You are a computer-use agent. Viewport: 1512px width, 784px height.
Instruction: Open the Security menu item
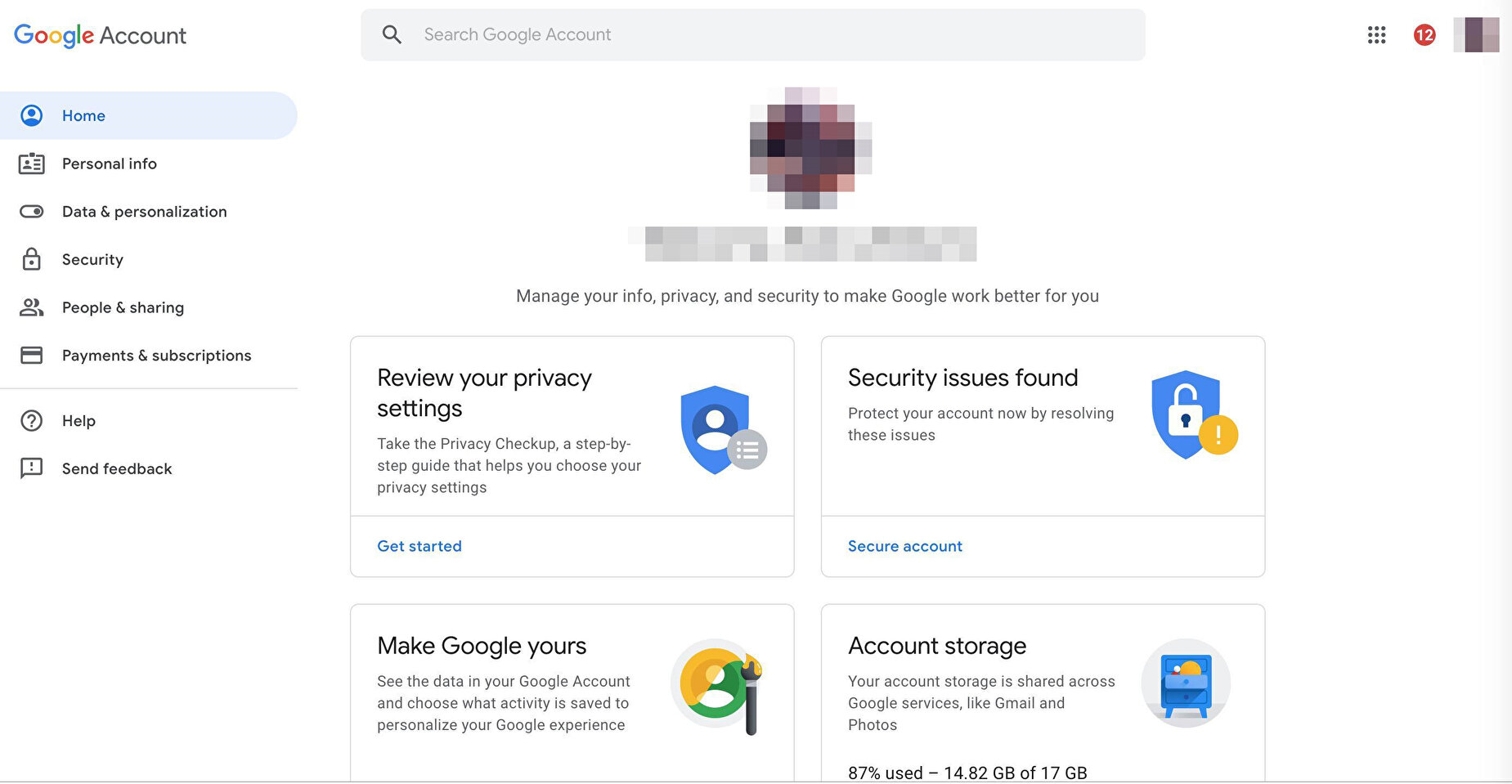[92, 260]
